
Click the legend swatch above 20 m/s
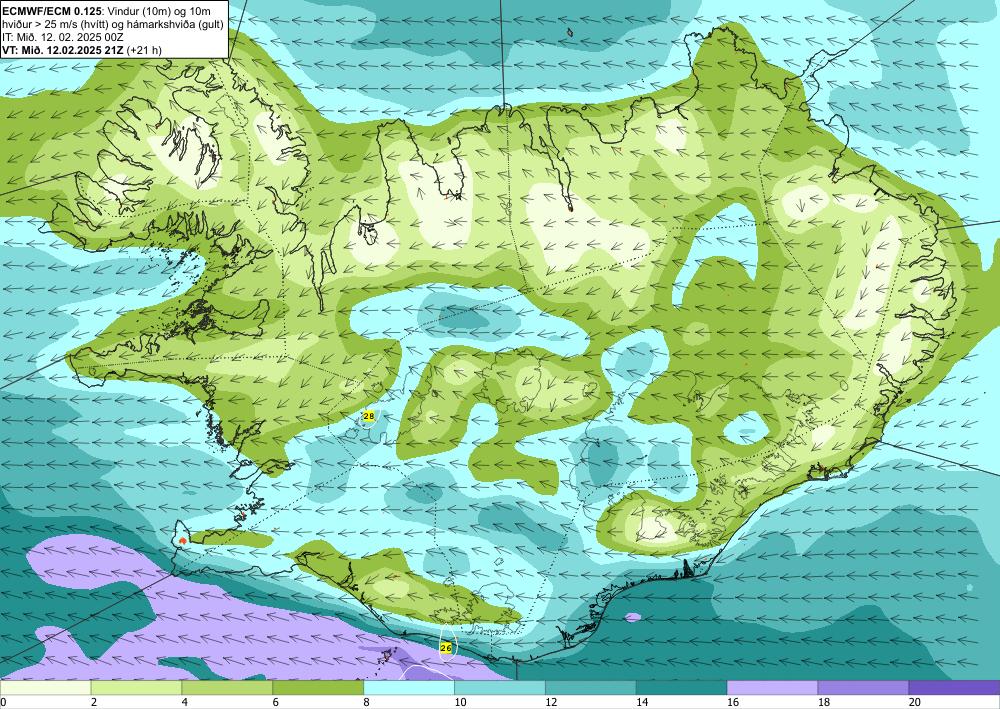[954, 687]
